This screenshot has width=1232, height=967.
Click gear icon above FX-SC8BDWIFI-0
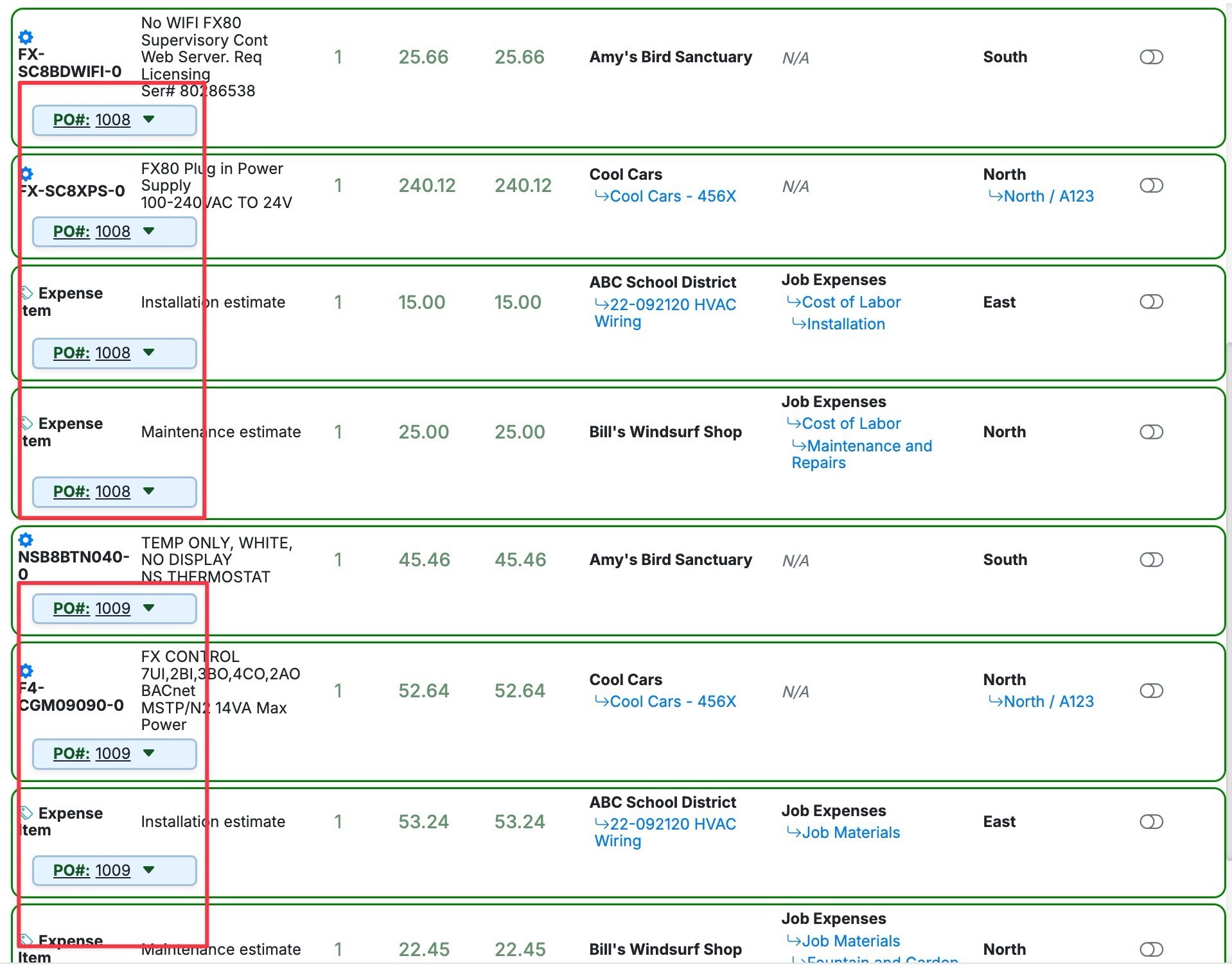pos(26,37)
